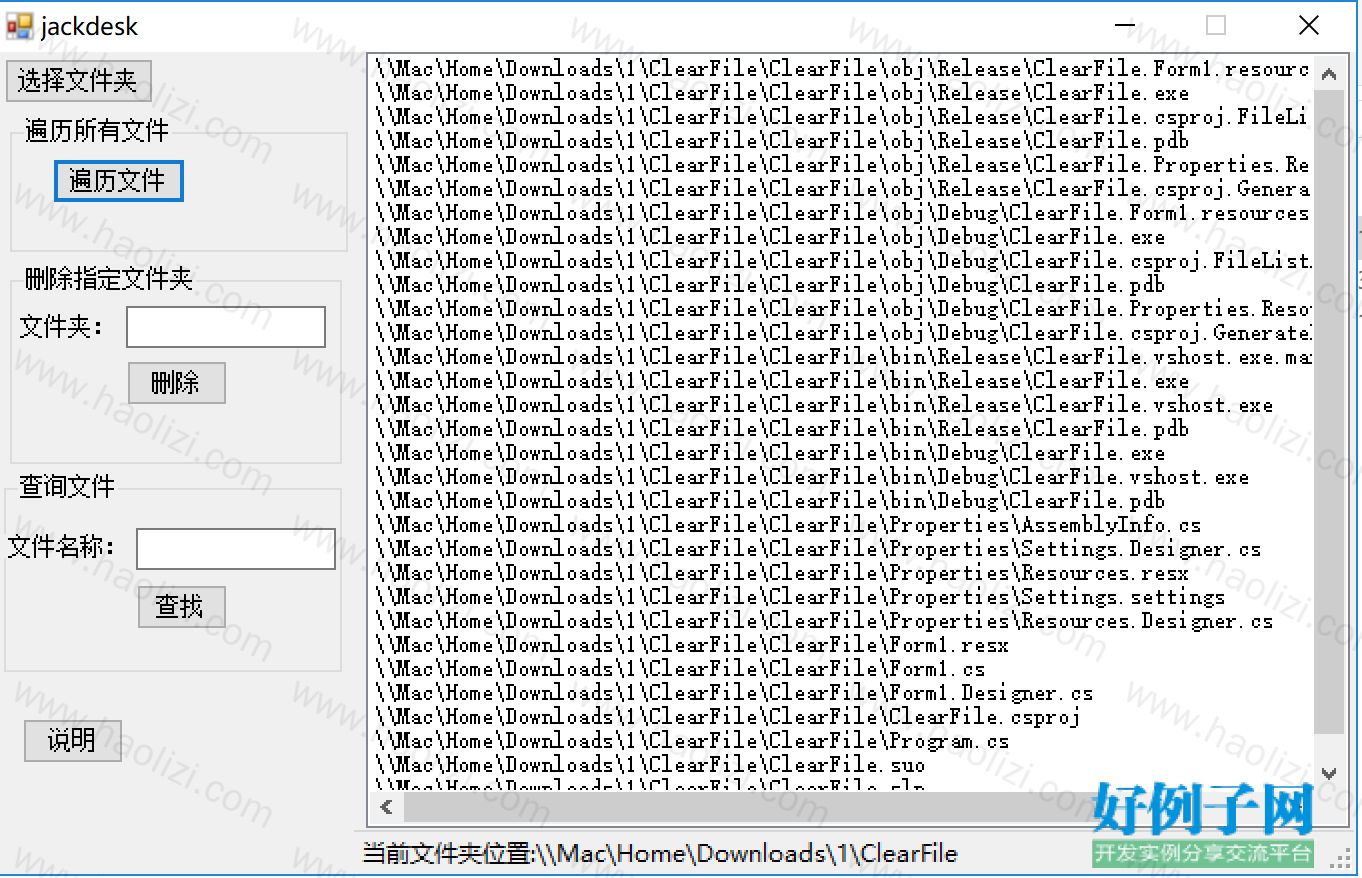Click the 遍历文件 button
Image resolution: width=1362 pixels, height=878 pixels.
coord(118,181)
